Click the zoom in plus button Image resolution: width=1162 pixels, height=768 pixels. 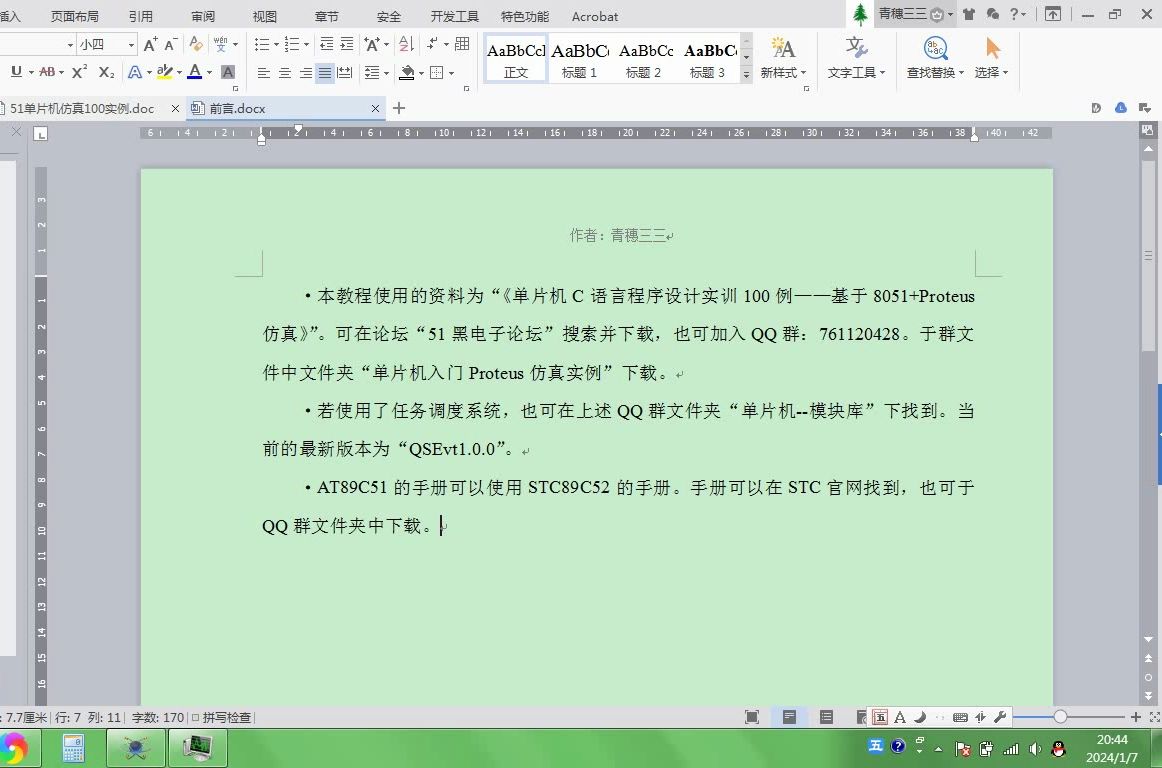[x=1135, y=717]
